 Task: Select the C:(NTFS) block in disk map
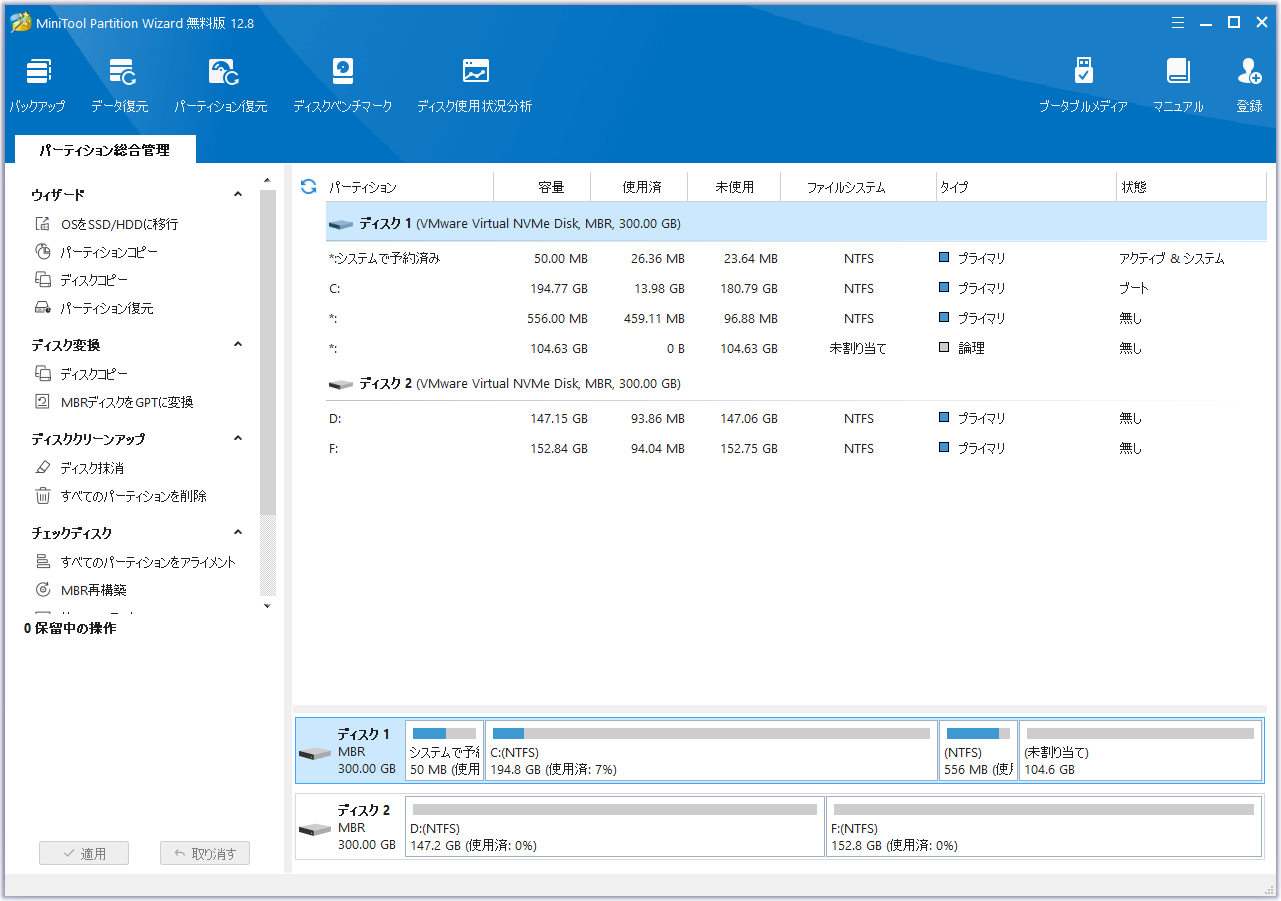click(x=710, y=750)
